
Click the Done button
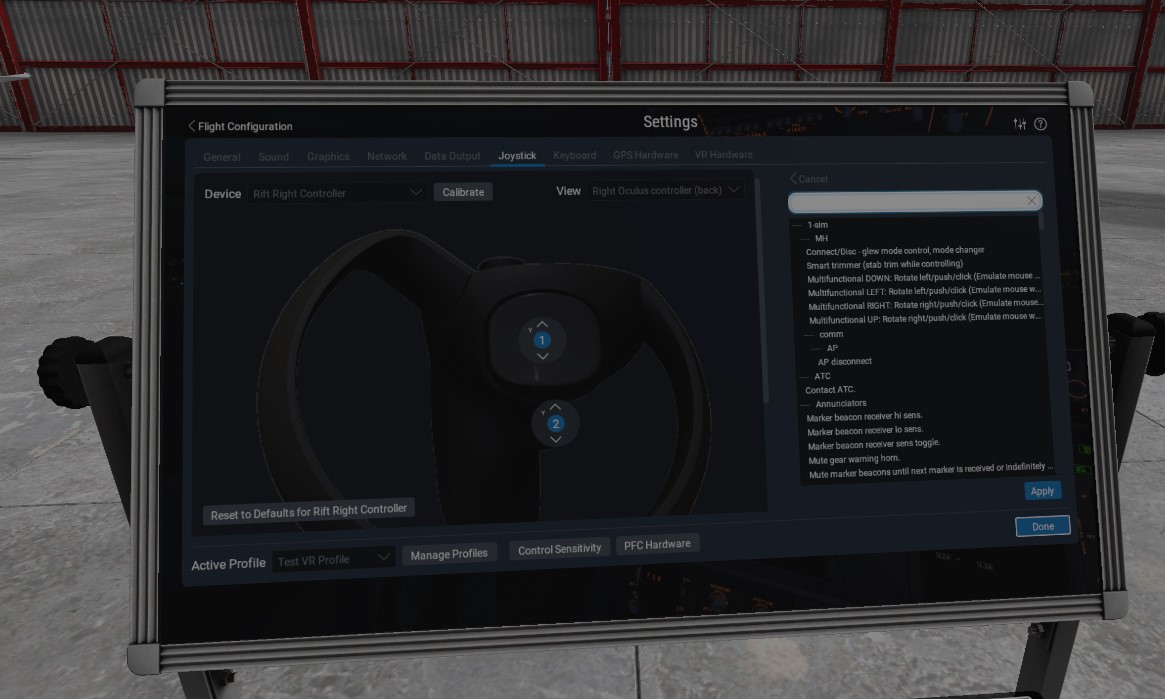tap(1042, 526)
